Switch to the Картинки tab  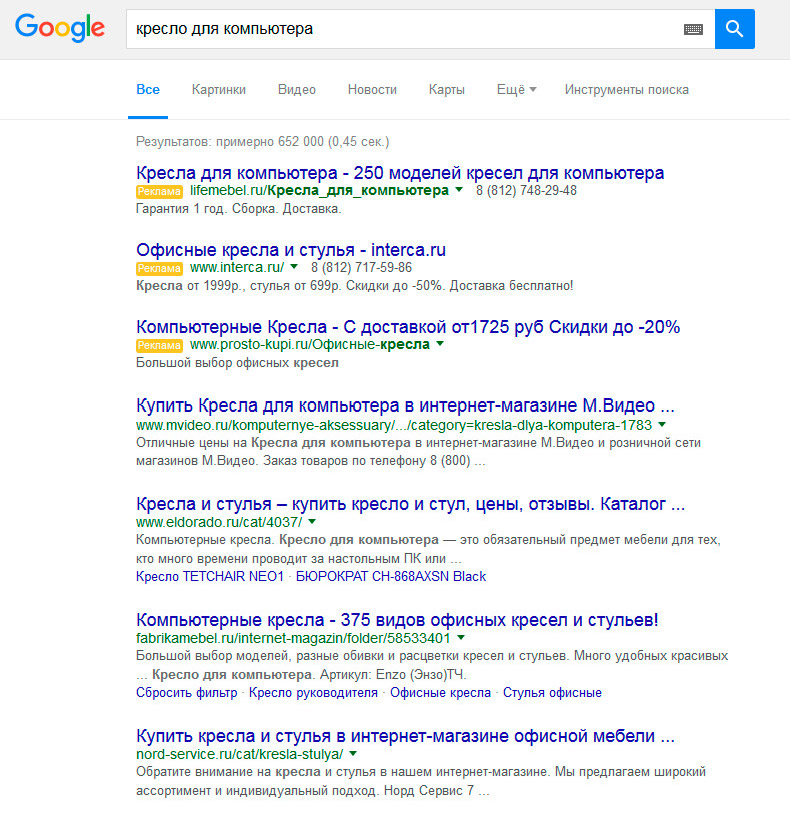(219, 90)
